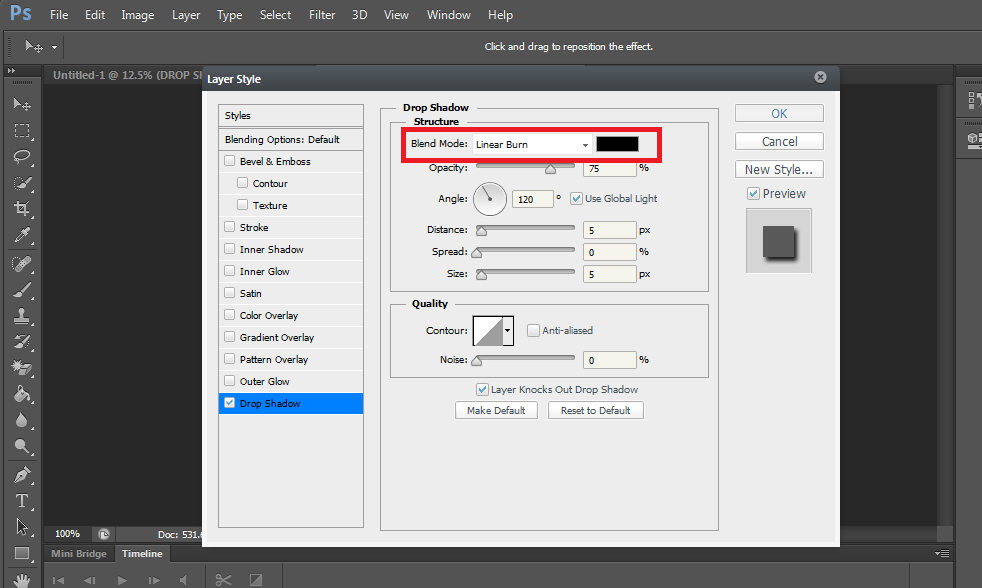The width and height of the screenshot is (982, 588).
Task: Select the Dodge tool
Action: [x=22, y=446]
